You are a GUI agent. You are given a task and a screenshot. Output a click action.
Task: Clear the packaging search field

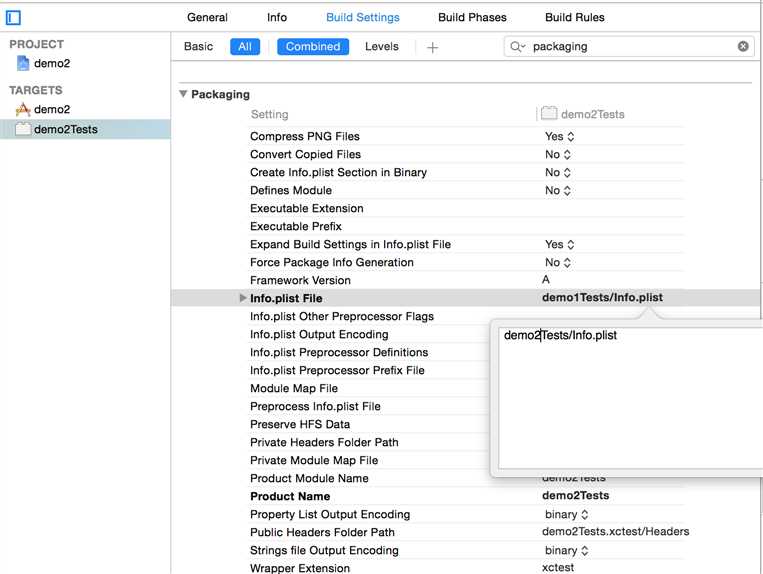point(743,46)
